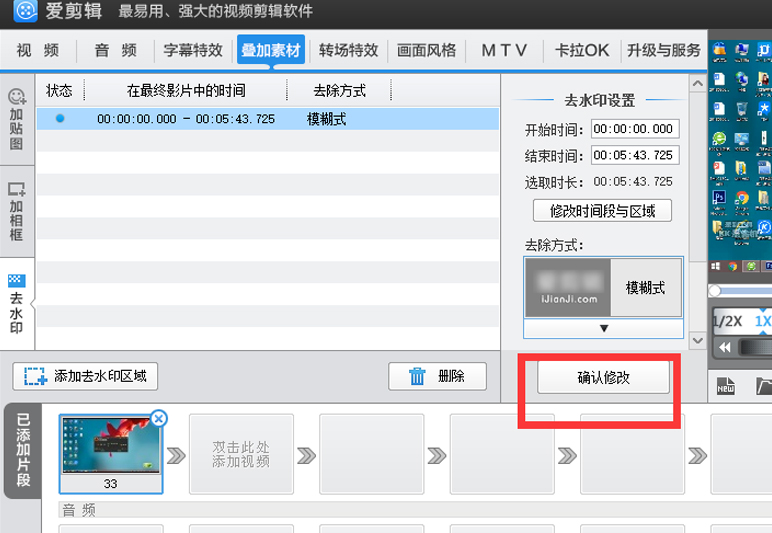Select the clip thumbnail labeled 33

[111, 453]
